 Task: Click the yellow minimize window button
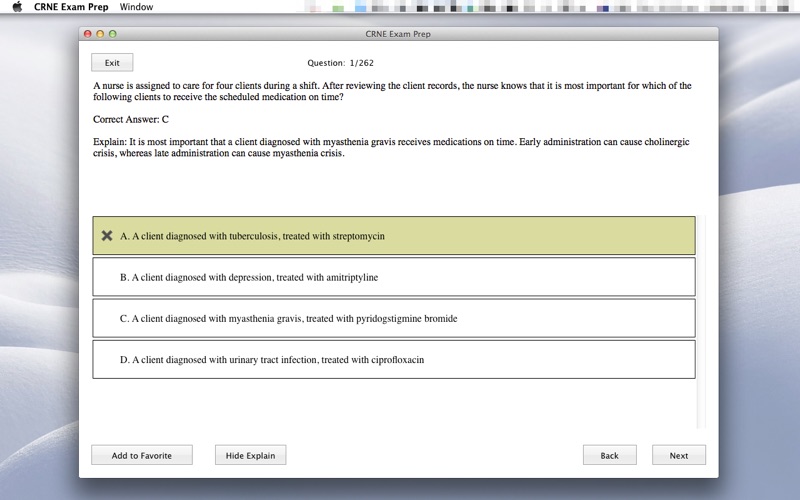(x=100, y=34)
